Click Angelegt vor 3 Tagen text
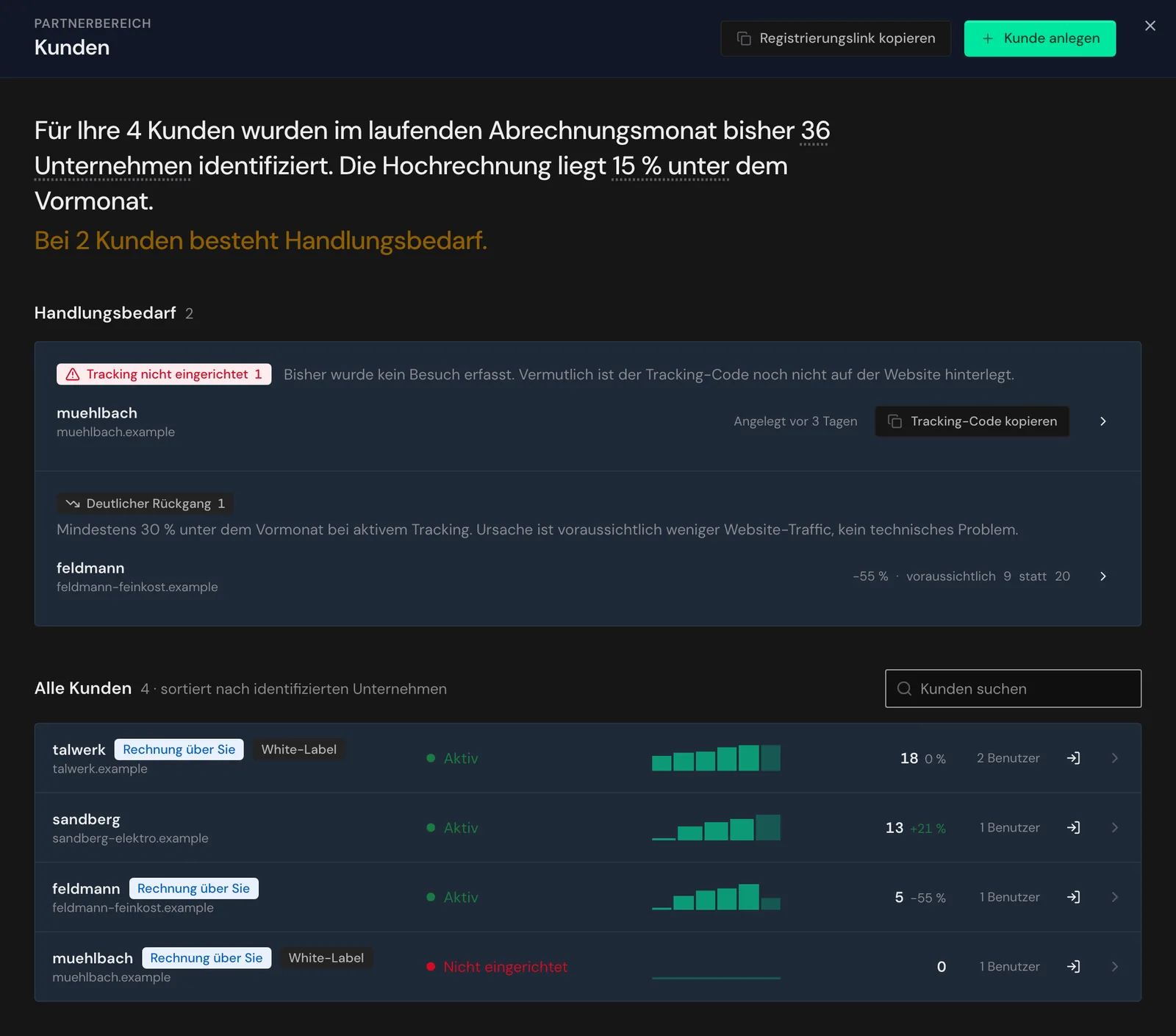 click(x=795, y=421)
